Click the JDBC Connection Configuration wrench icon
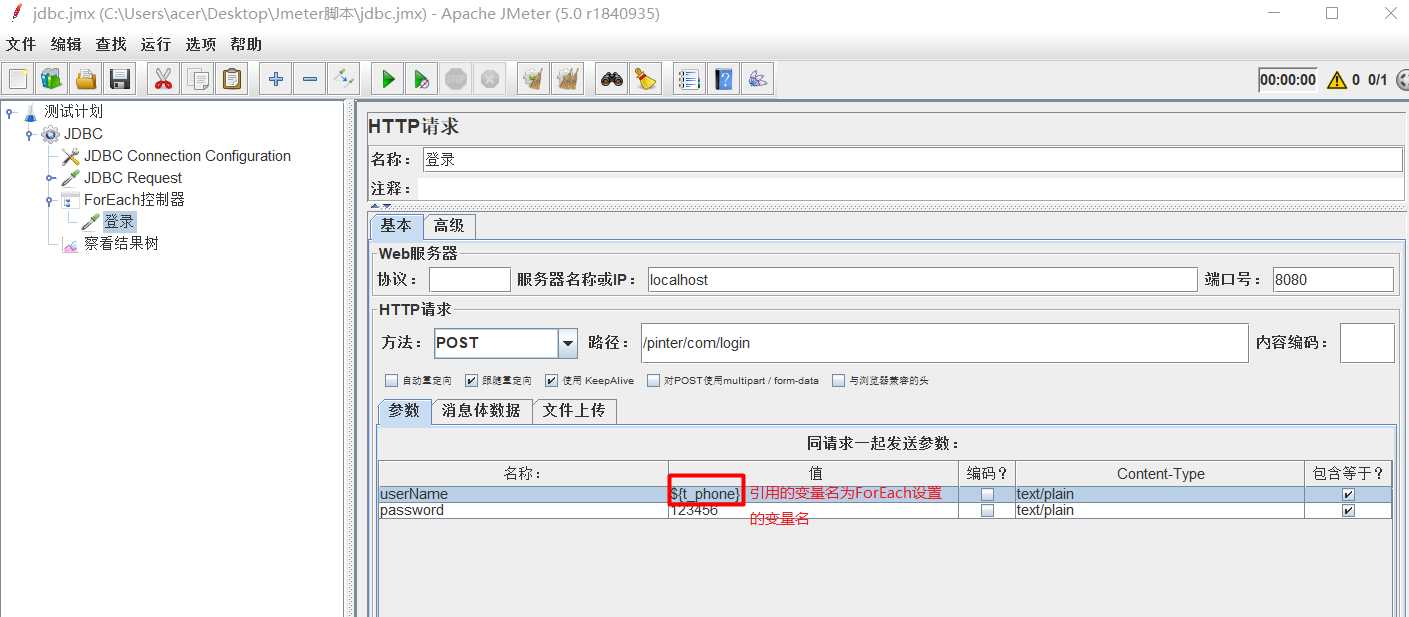 click(70, 156)
